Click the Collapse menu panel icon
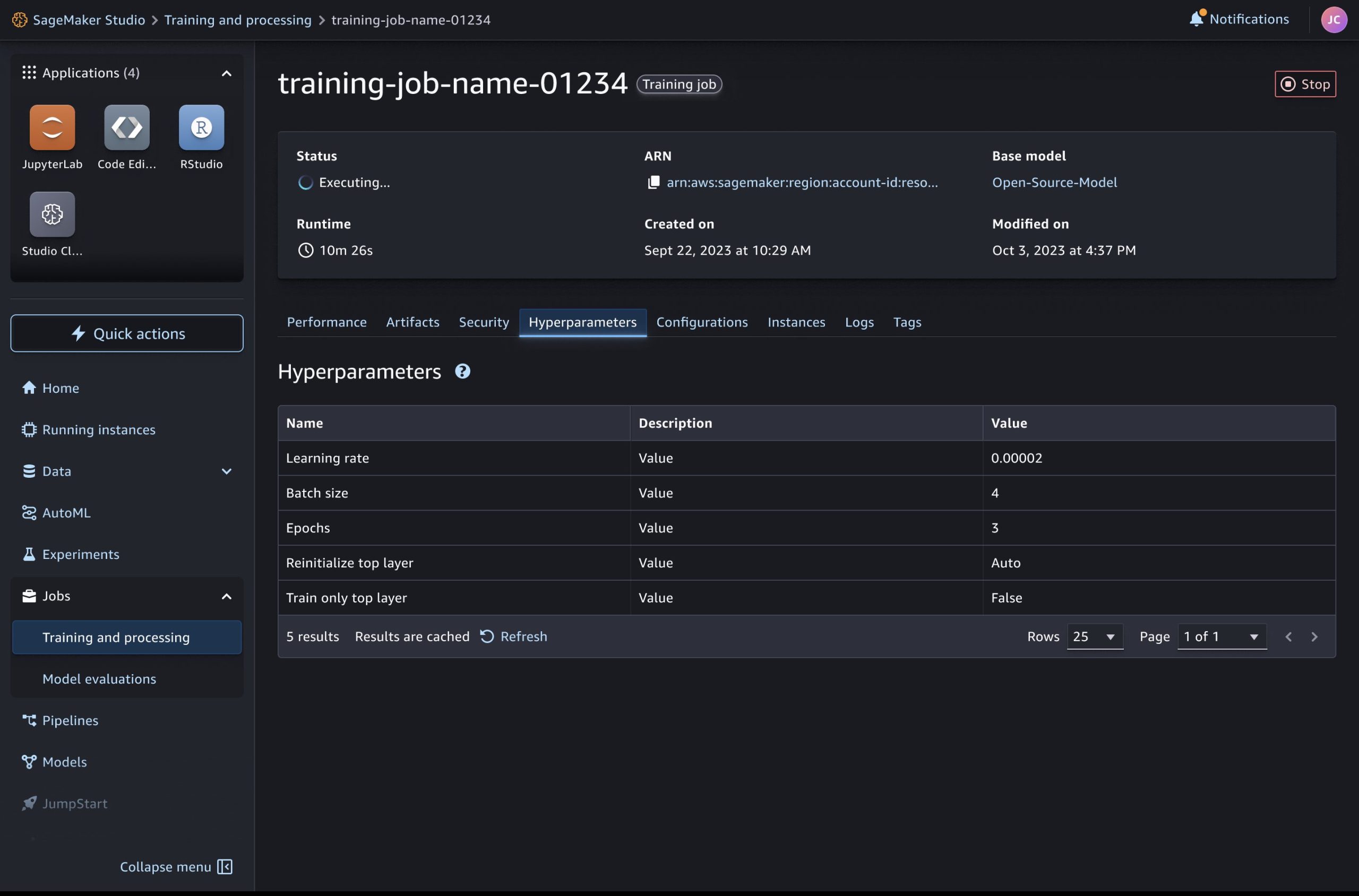1359x896 pixels. 225,866
